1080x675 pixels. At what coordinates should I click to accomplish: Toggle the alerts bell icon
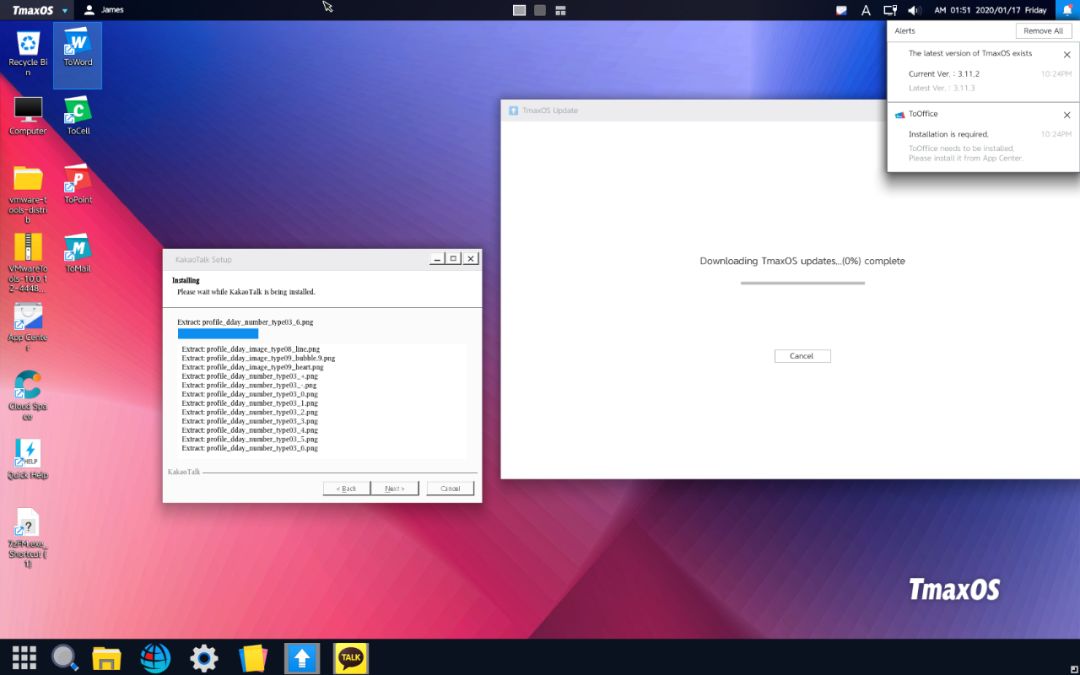(x=1067, y=10)
